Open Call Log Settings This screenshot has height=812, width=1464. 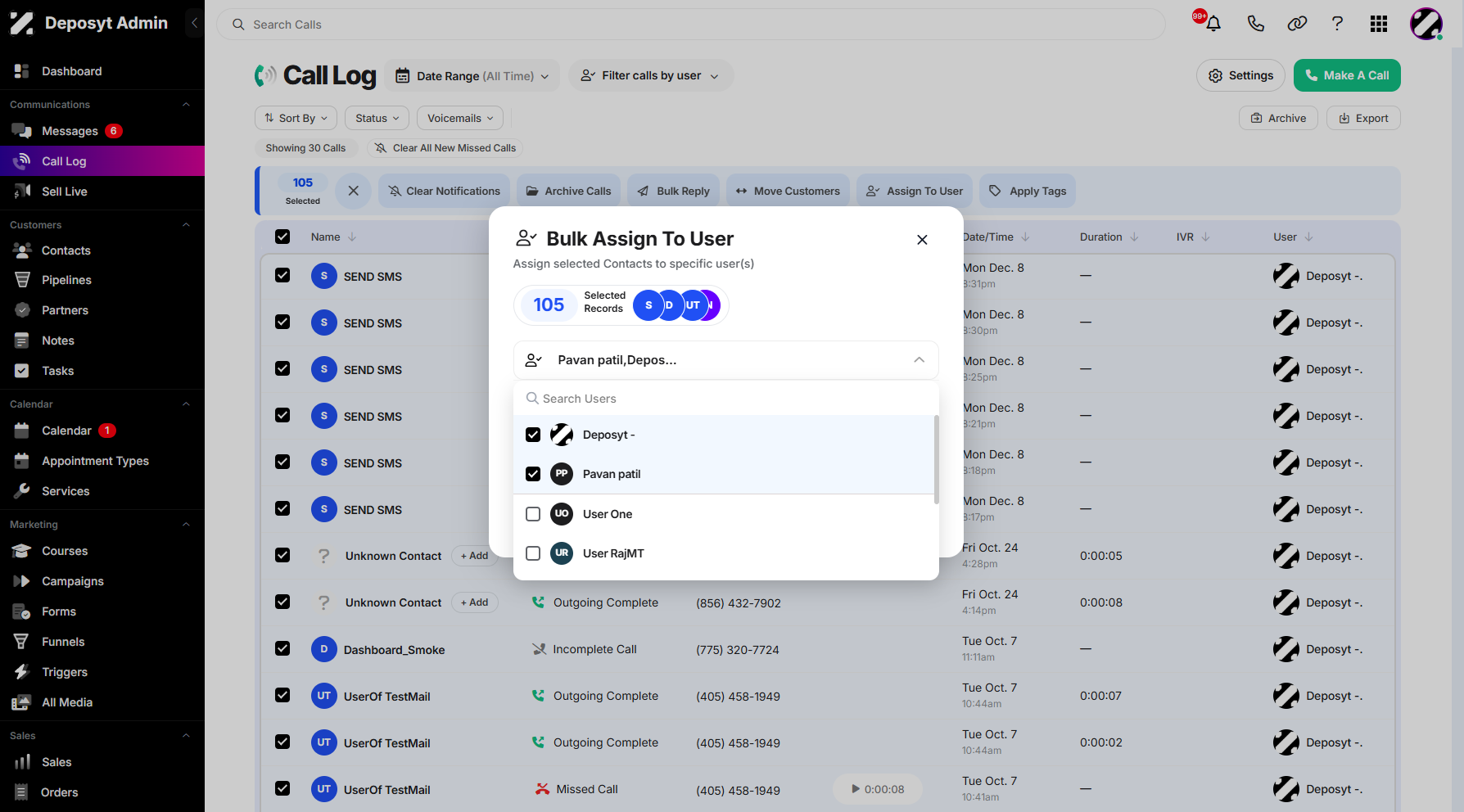[1240, 75]
